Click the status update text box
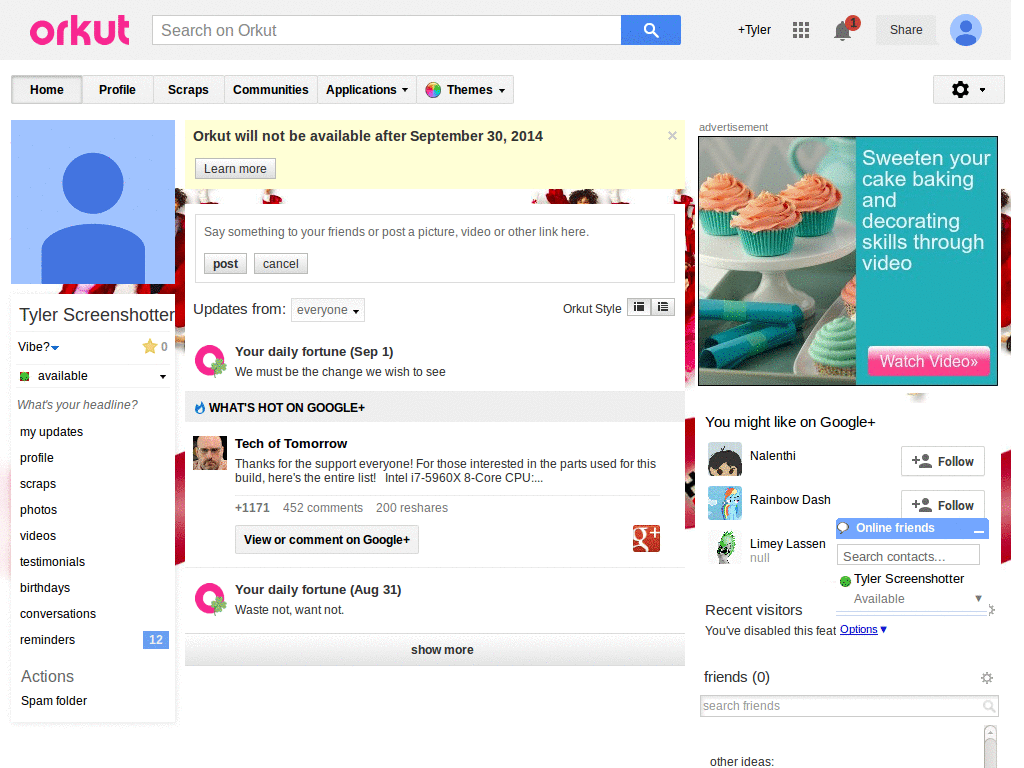Image resolution: width=1024 pixels, height=768 pixels. pyautogui.click(x=435, y=232)
